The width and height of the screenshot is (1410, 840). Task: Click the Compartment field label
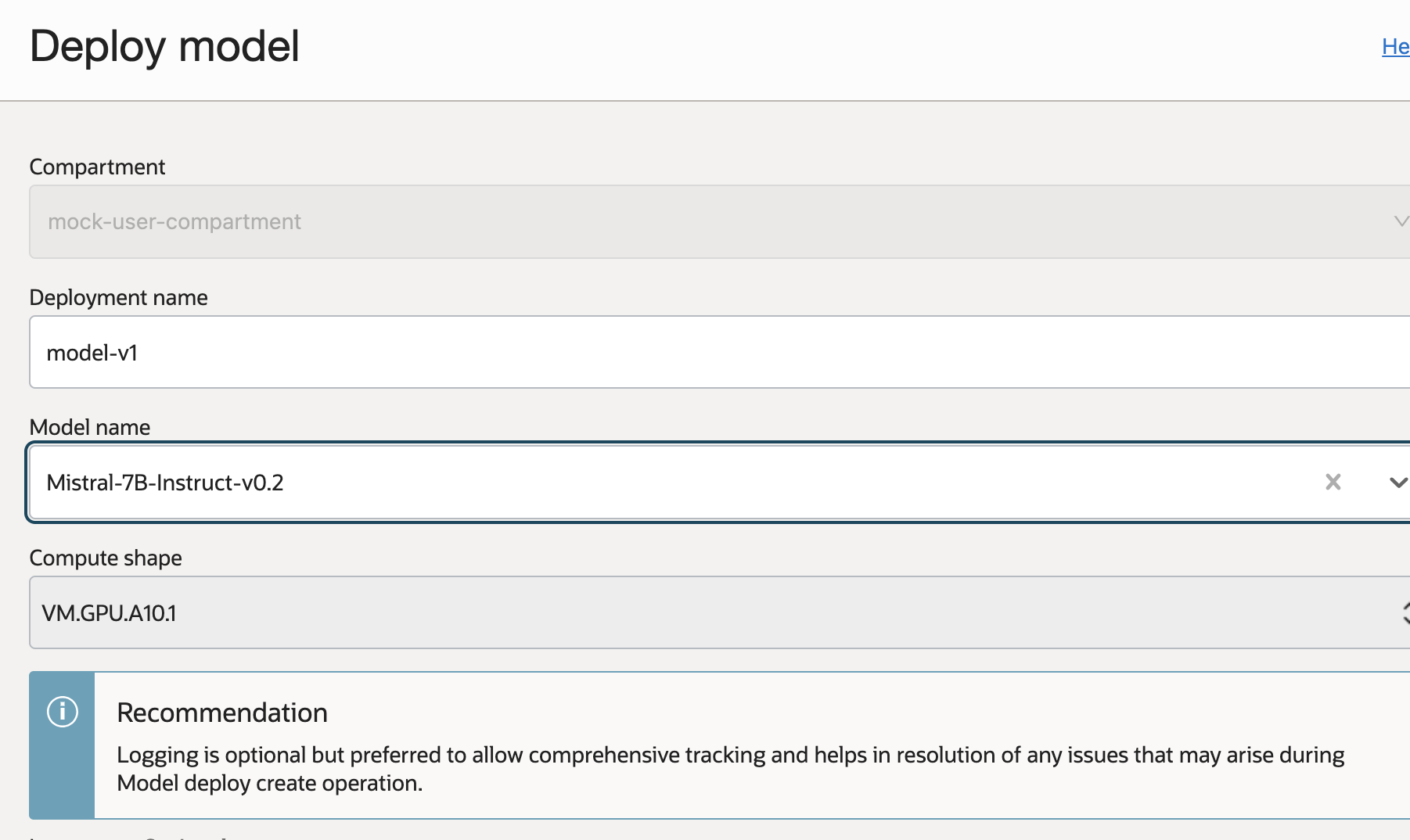[x=97, y=167]
